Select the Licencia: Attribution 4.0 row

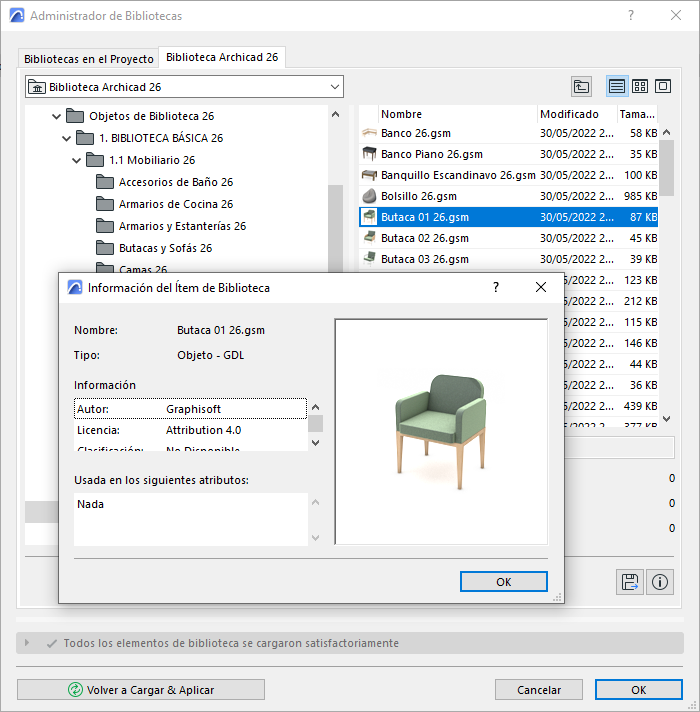click(191, 430)
